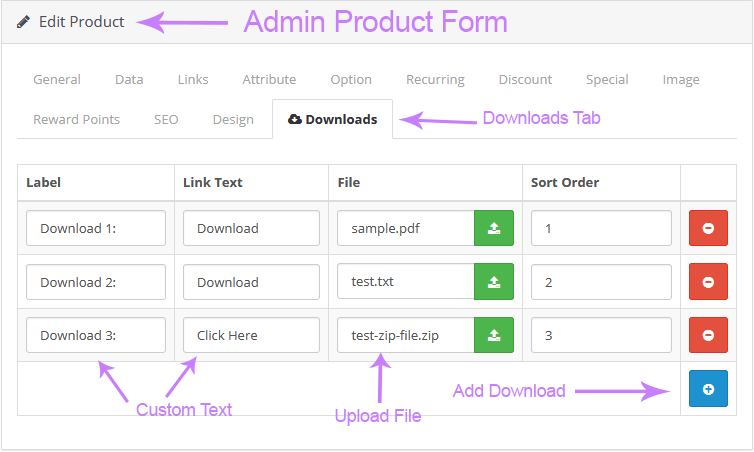This screenshot has width=754, height=452.
Task: Edit sort order field showing 3
Action: (x=601, y=335)
